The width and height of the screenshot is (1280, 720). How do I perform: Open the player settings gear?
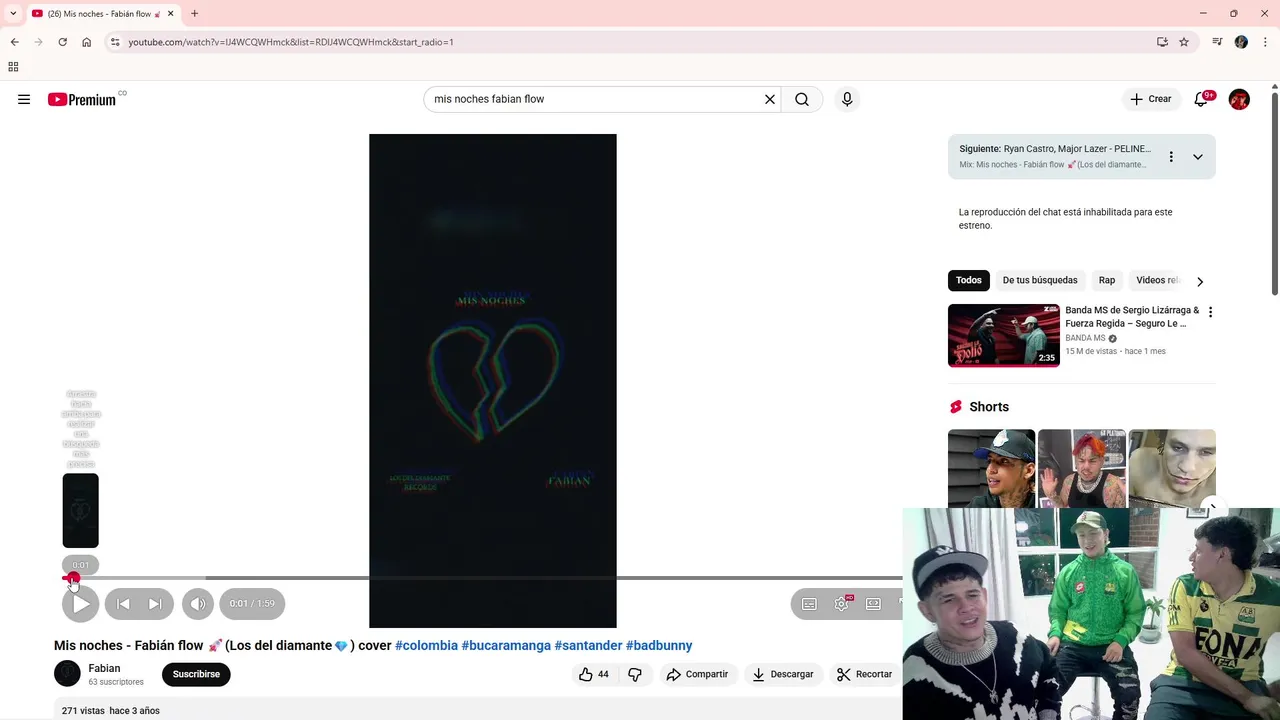tap(842, 604)
